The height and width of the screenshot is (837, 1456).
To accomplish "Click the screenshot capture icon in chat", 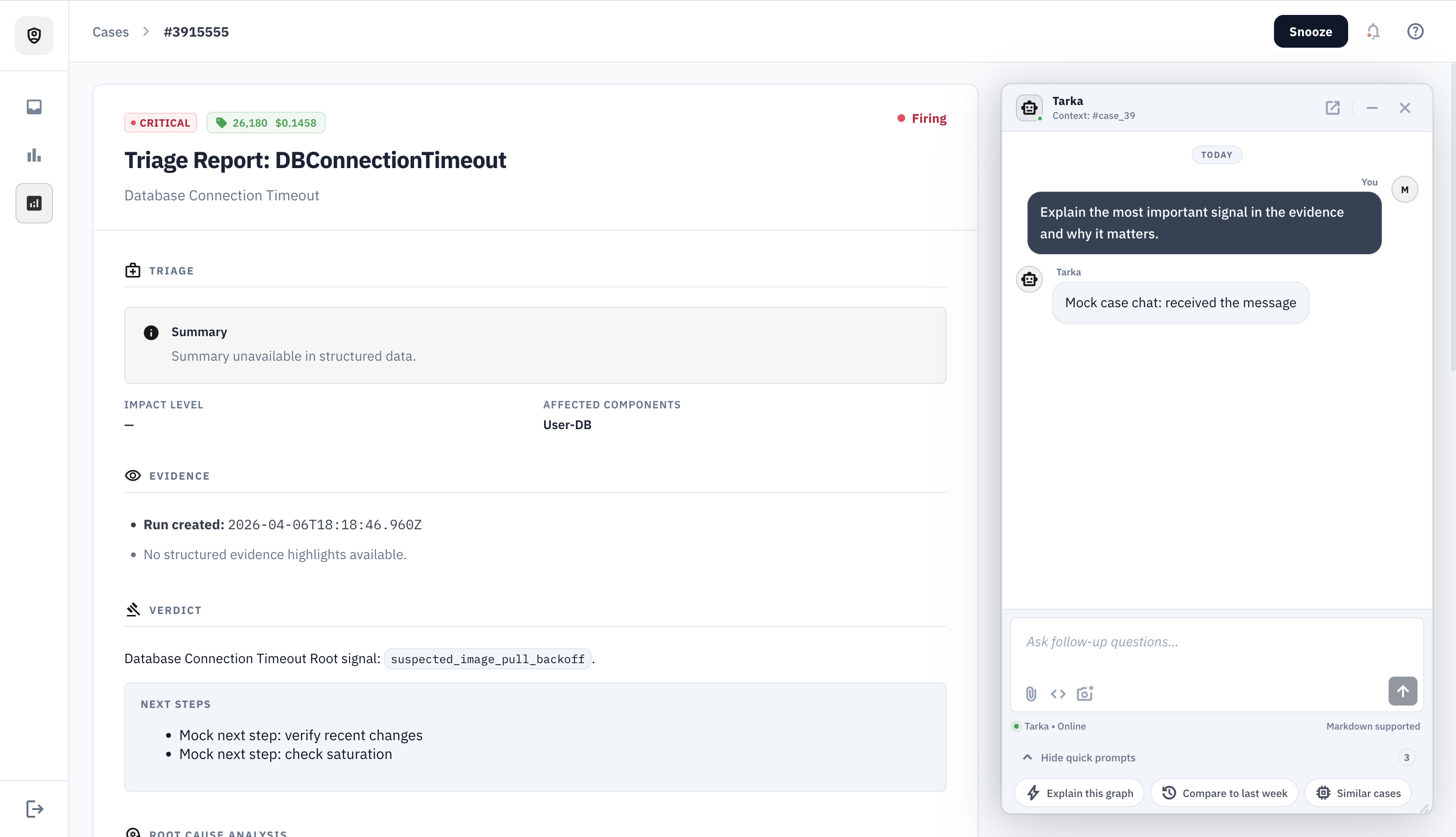I will click(1085, 694).
